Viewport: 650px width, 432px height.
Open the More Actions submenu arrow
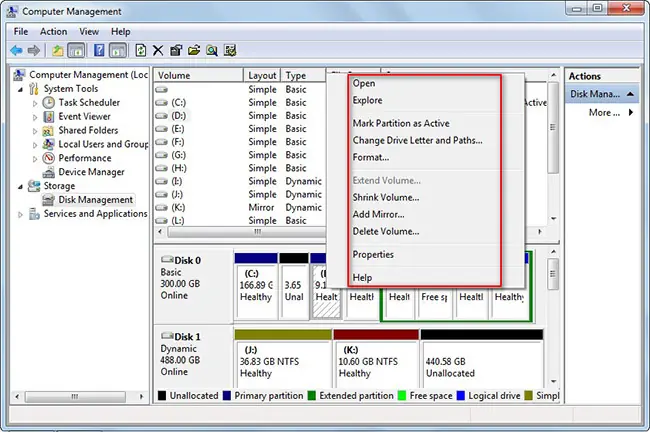(x=631, y=112)
